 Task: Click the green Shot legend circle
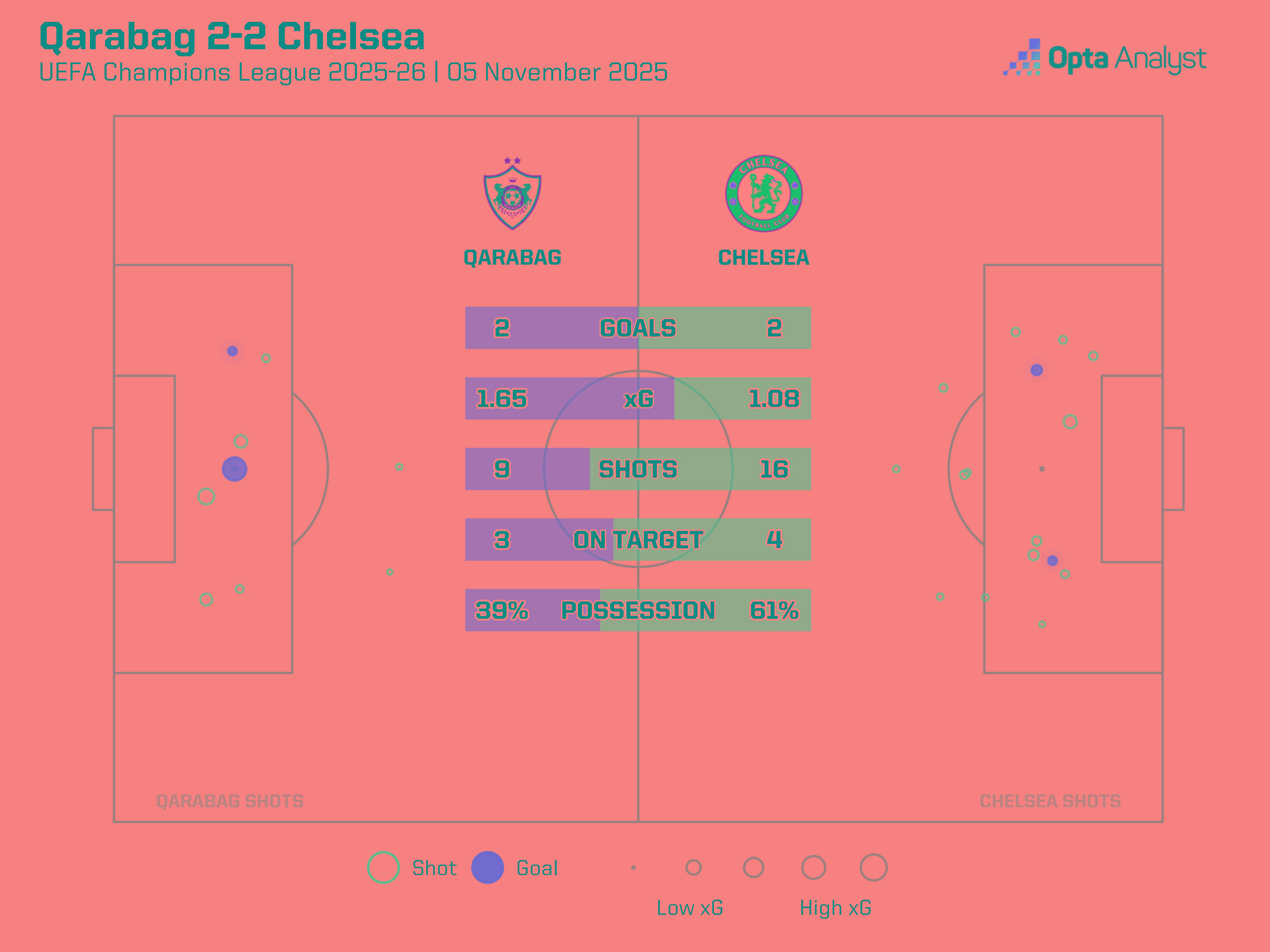[x=383, y=867]
